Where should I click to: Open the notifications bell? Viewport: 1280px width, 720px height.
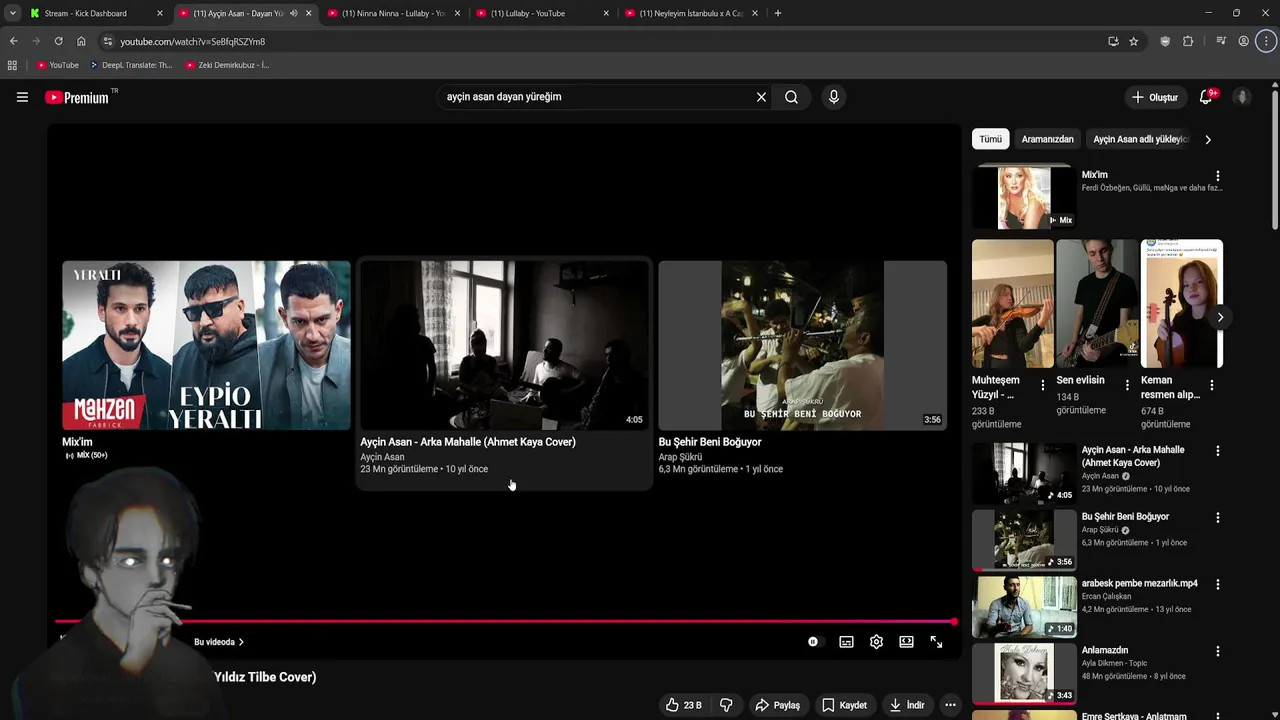point(1206,97)
